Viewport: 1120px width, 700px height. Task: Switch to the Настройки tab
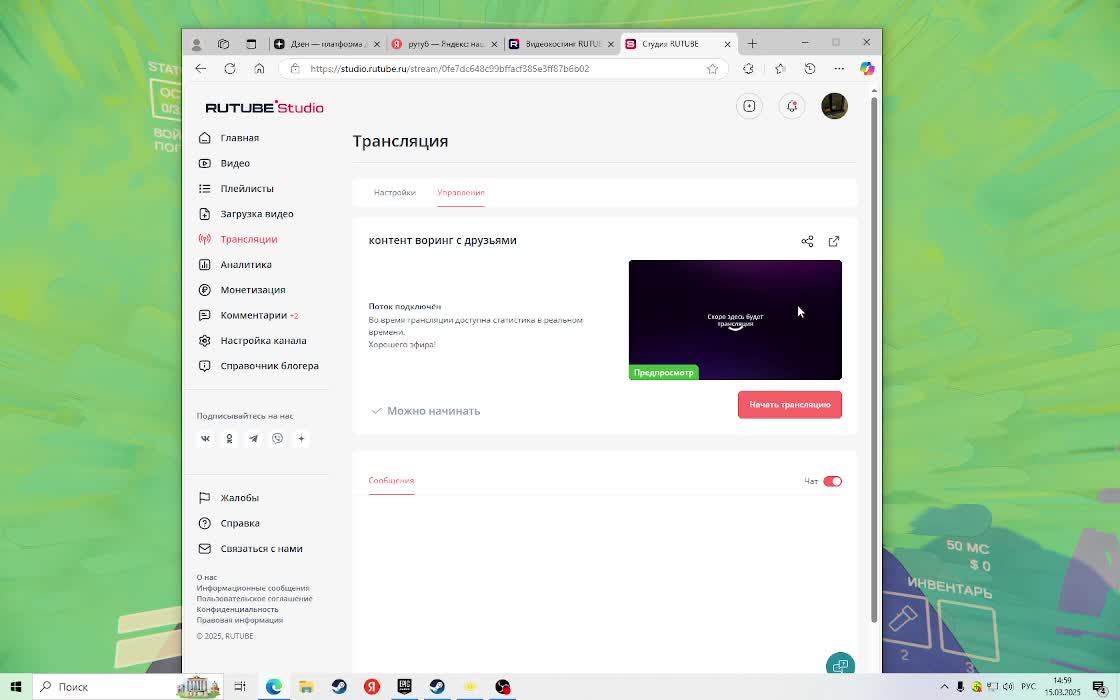pos(395,193)
